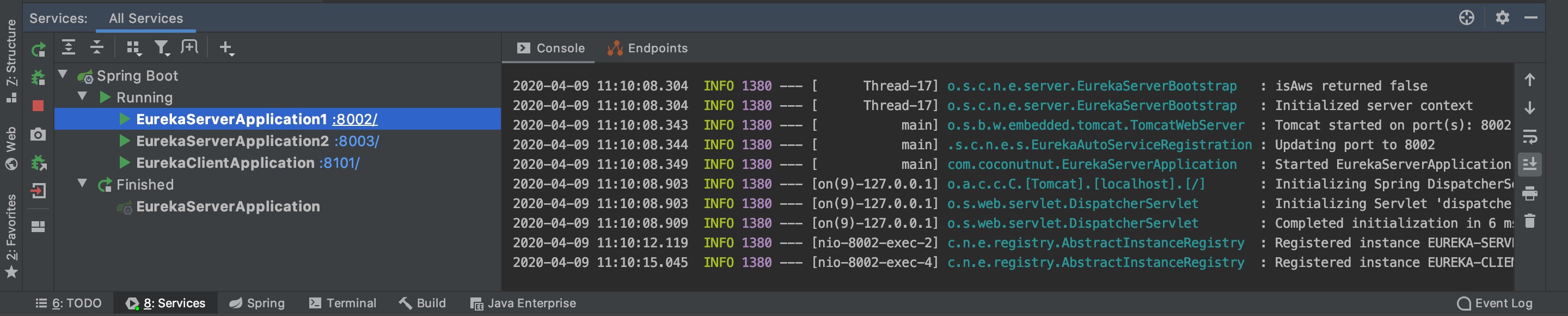Open the Filter services dropdown
The image size is (1568, 316).
pyautogui.click(x=162, y=47)
